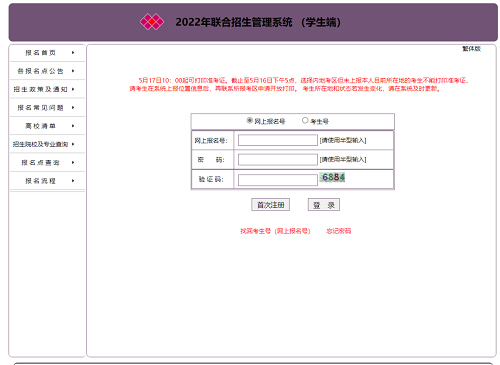The height and width of the screenshot is (365, 500).
Task: Refresh the 6884 captcha image
Action: (x=332, y=177)
